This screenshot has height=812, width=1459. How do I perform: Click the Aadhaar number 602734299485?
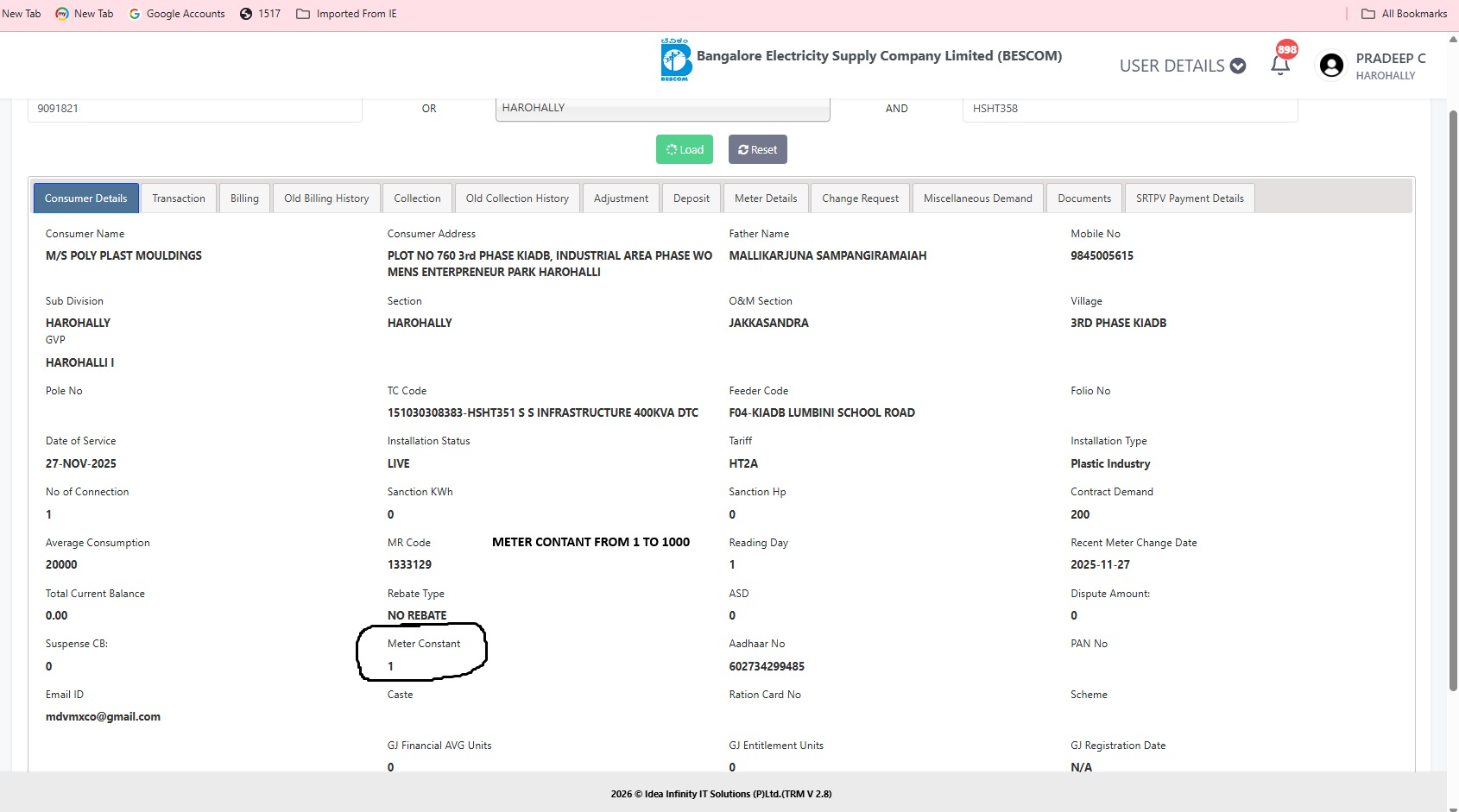pyautogui.click(x=767, y=666)
